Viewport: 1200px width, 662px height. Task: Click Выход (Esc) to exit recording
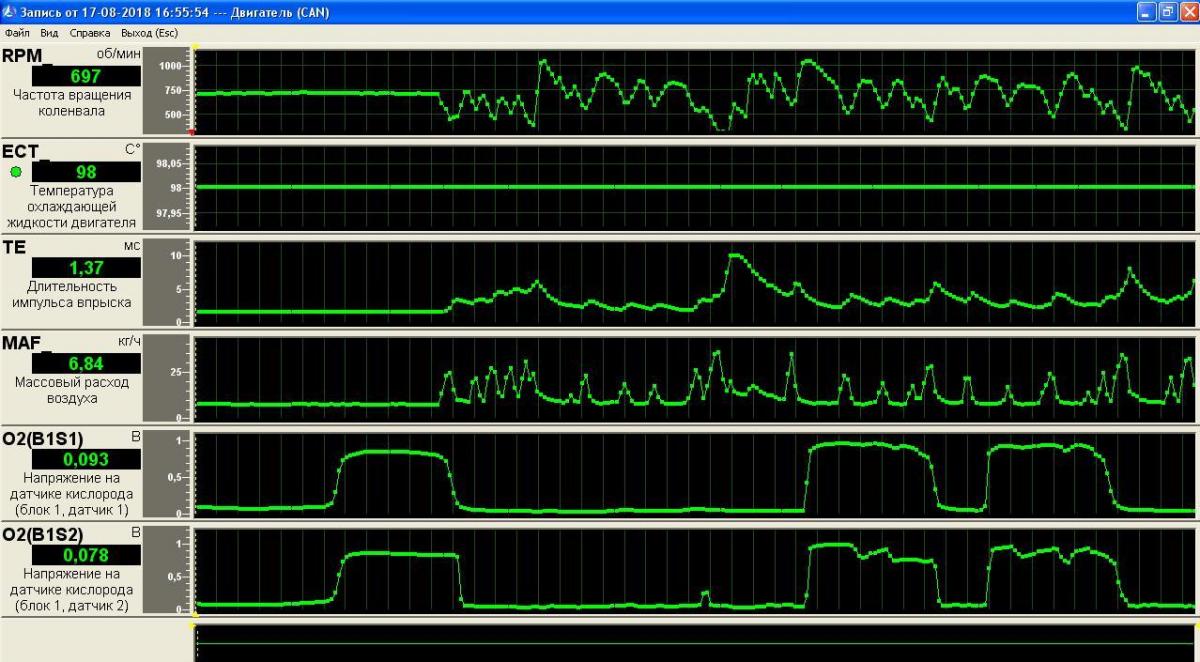click(149, 33)
